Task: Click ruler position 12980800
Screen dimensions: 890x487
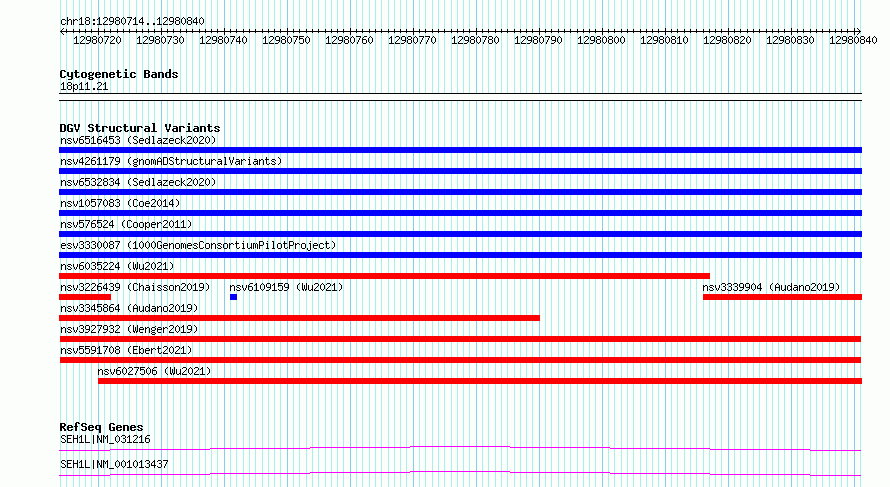Action: [x=601, y=40]
